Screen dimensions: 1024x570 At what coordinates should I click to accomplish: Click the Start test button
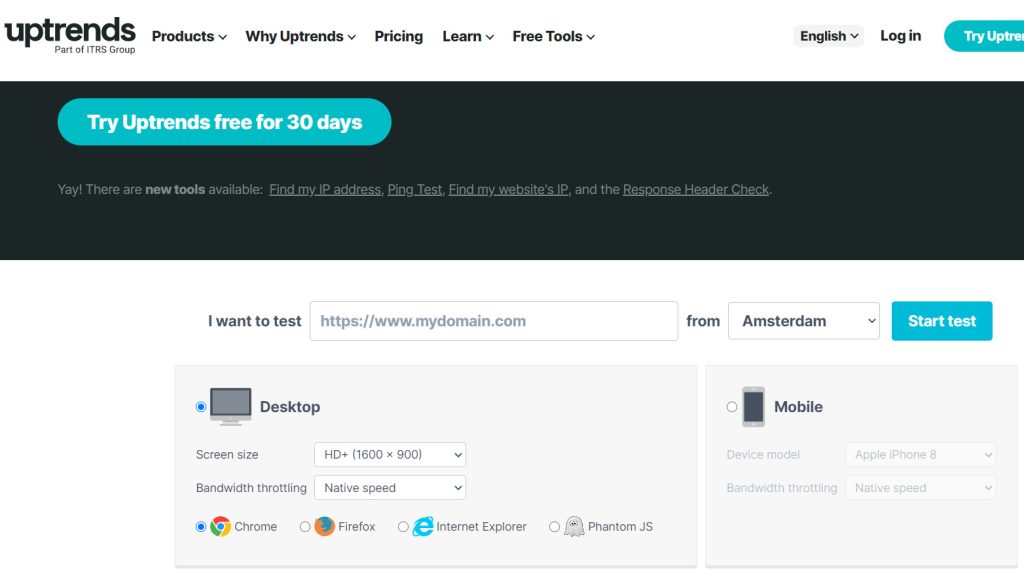tap(941, 321)
